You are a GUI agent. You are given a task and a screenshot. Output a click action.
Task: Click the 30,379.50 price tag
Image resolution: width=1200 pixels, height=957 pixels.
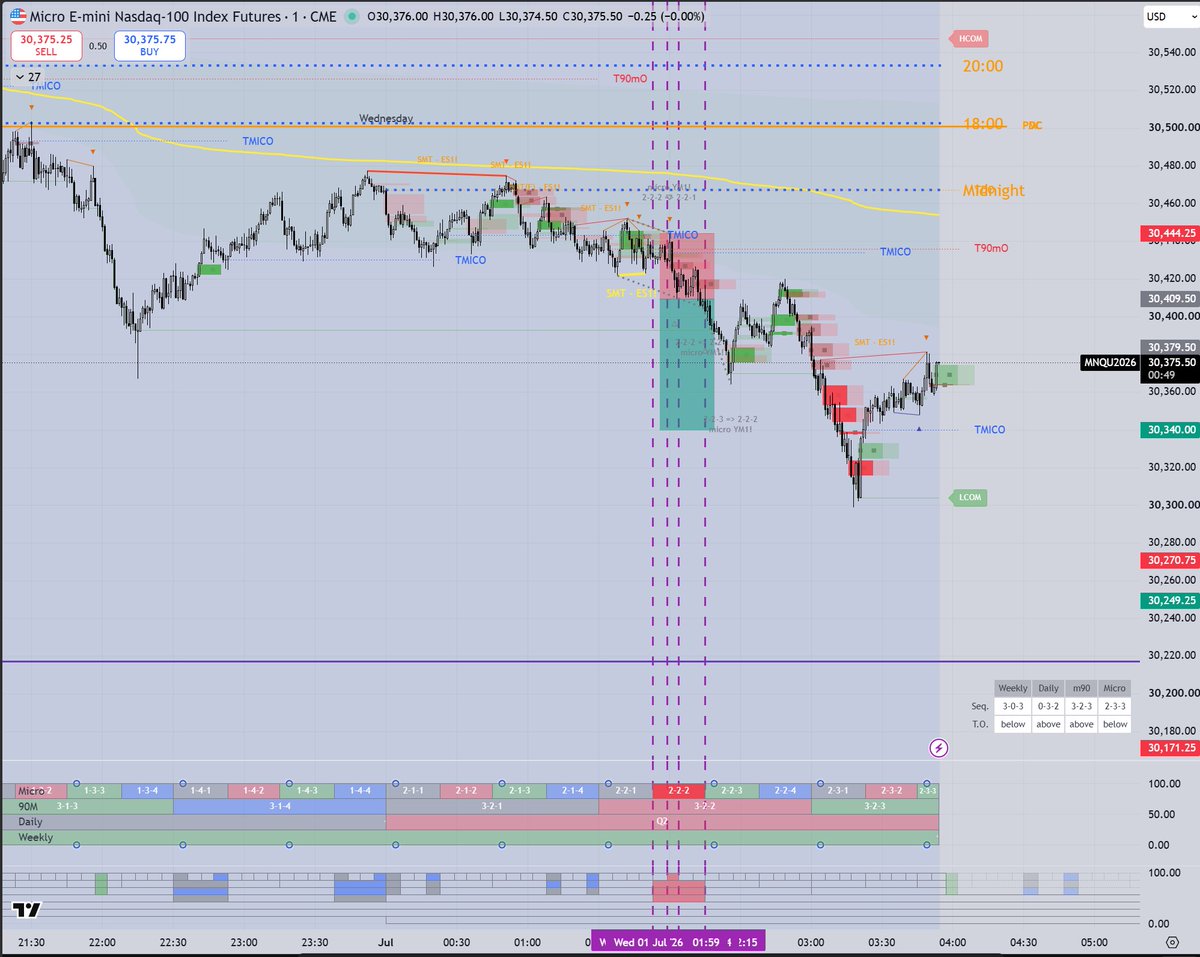[1172, 348]
